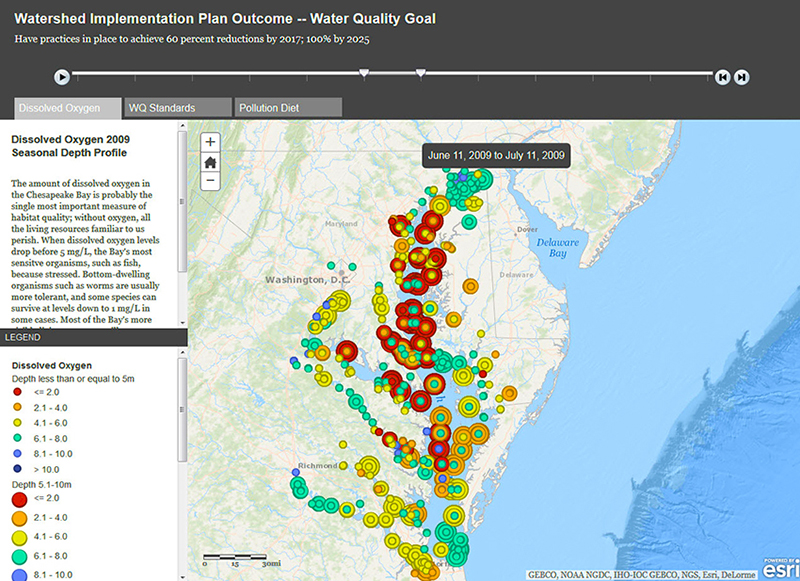This screenshot has width=800, height=581.
Task: Zoom in on the map
Action: (x=210, y=142)
